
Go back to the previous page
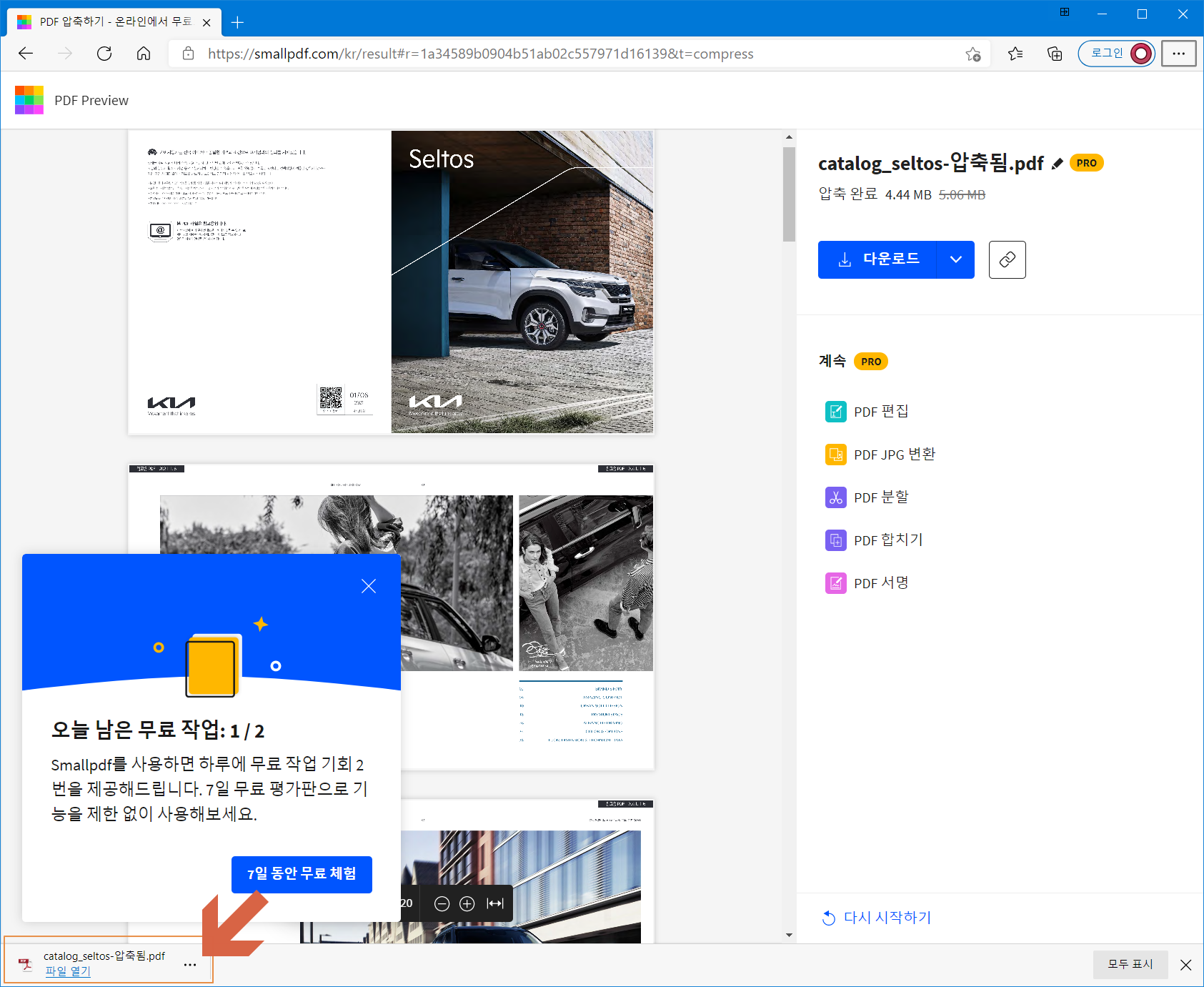26,54
